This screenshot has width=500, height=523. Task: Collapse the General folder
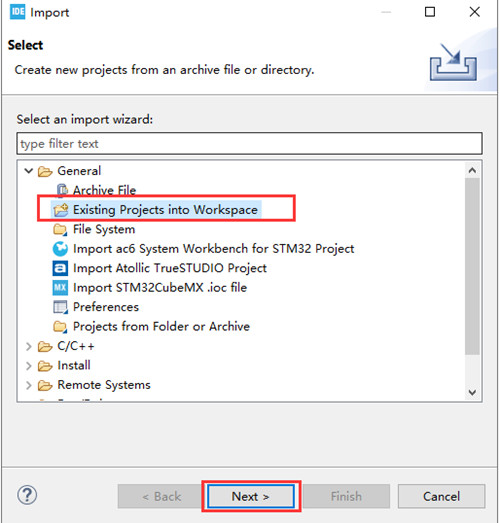29,171
